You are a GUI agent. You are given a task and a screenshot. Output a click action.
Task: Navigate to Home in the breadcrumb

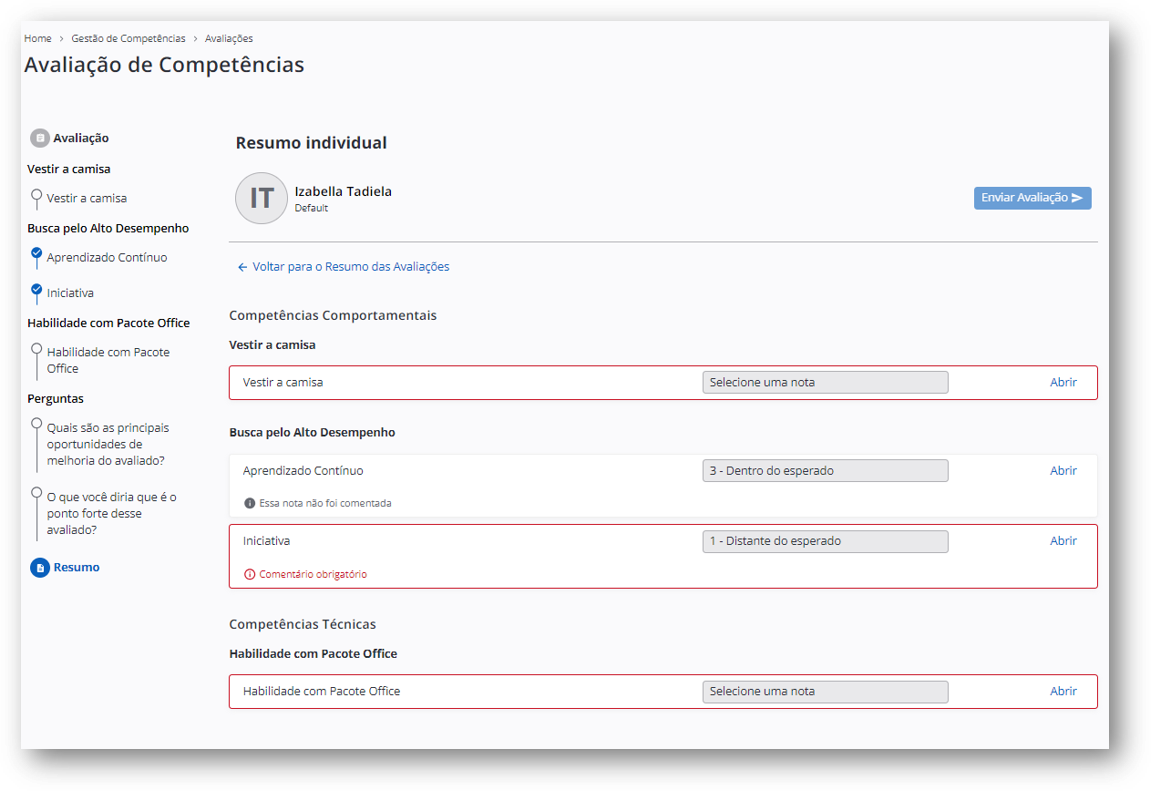38,38
